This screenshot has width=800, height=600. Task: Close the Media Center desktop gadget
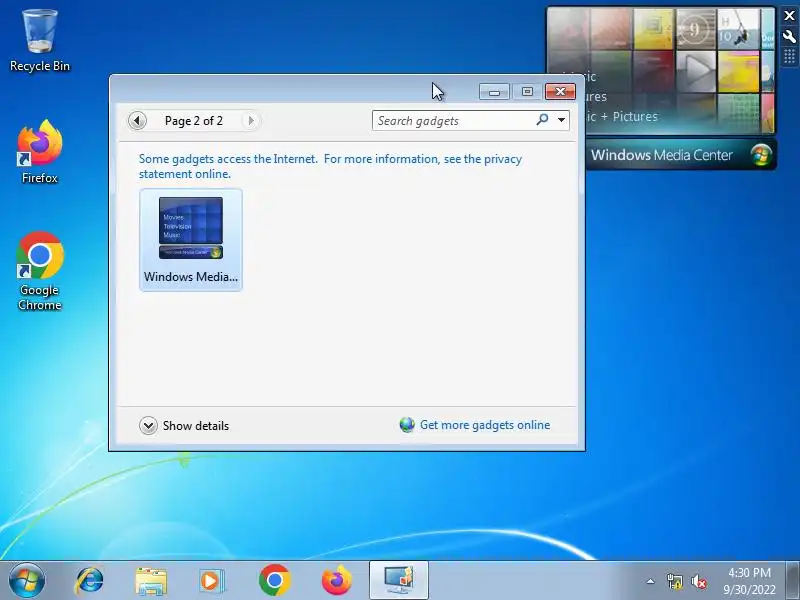pyautogui.click(x=789, y=16)
